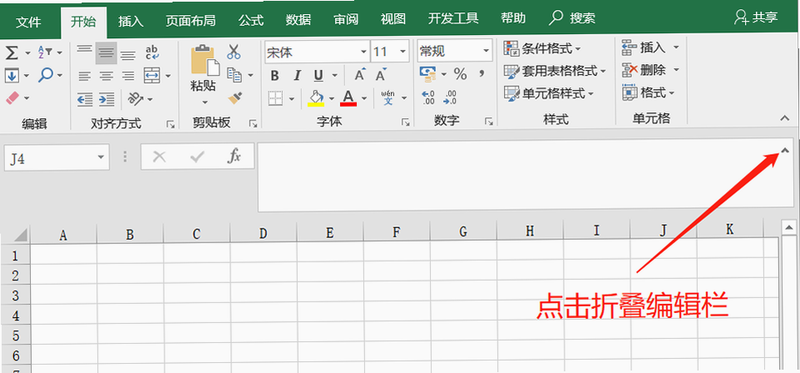Toggle Italic formatting

click(297, 76)
